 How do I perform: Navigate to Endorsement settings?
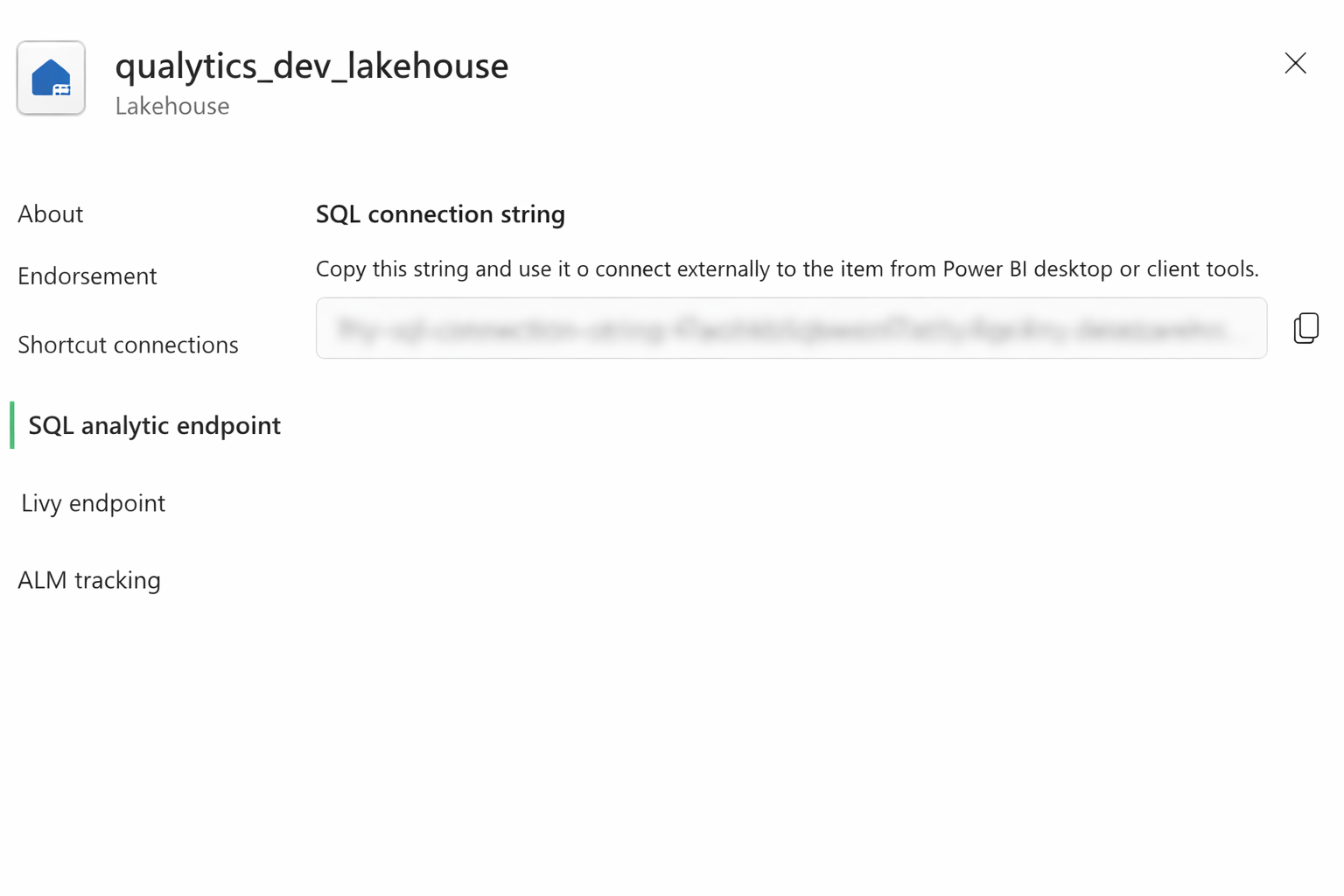click(x=87, y=276)
